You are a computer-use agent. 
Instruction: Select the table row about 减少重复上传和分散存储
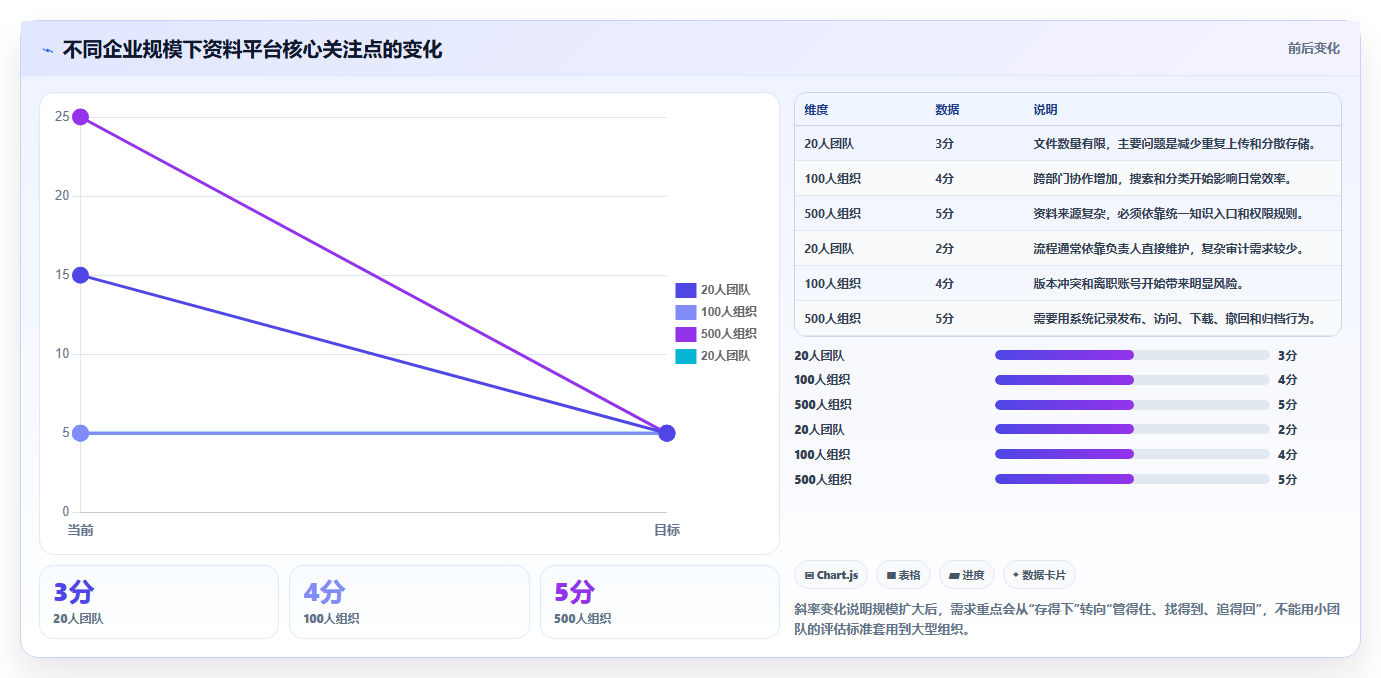pyautogui.click(x=1067, y=144)
